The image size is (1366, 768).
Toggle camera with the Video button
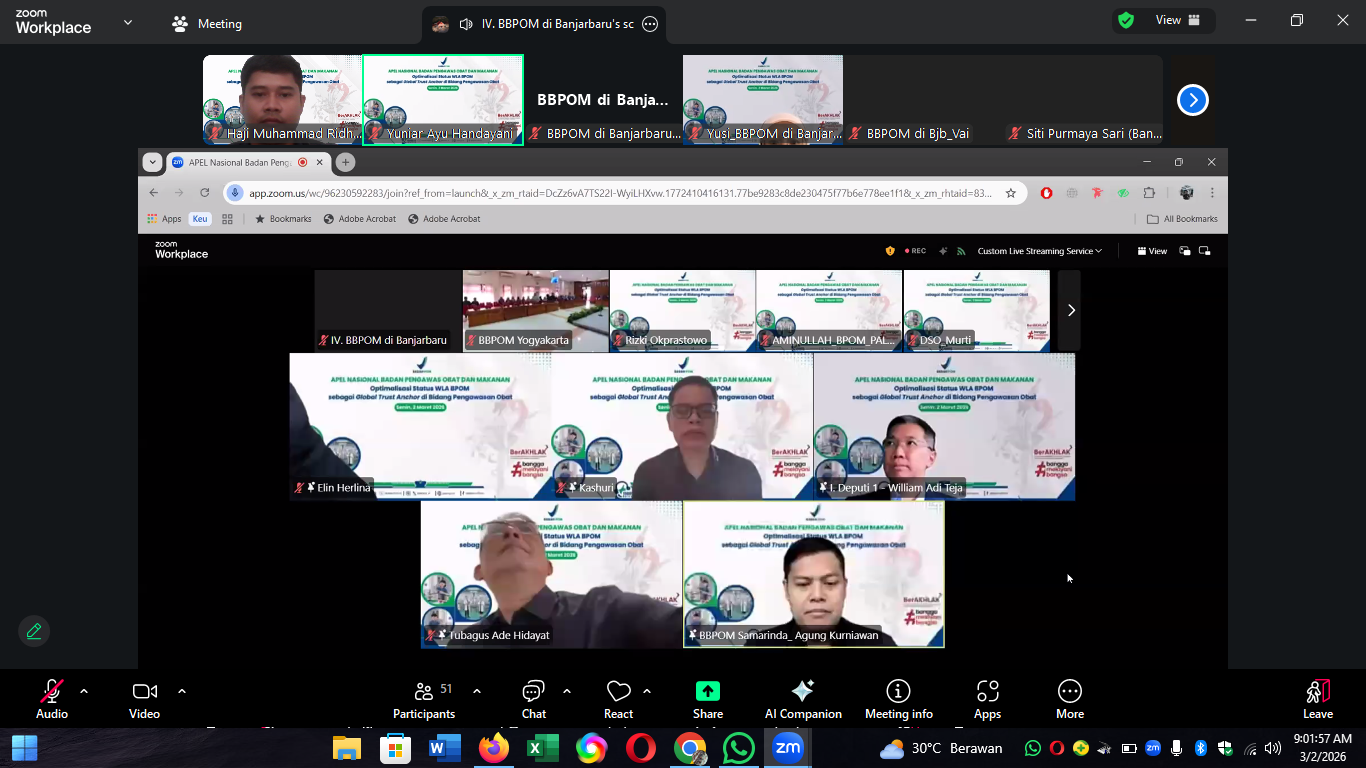click(144, 699)
